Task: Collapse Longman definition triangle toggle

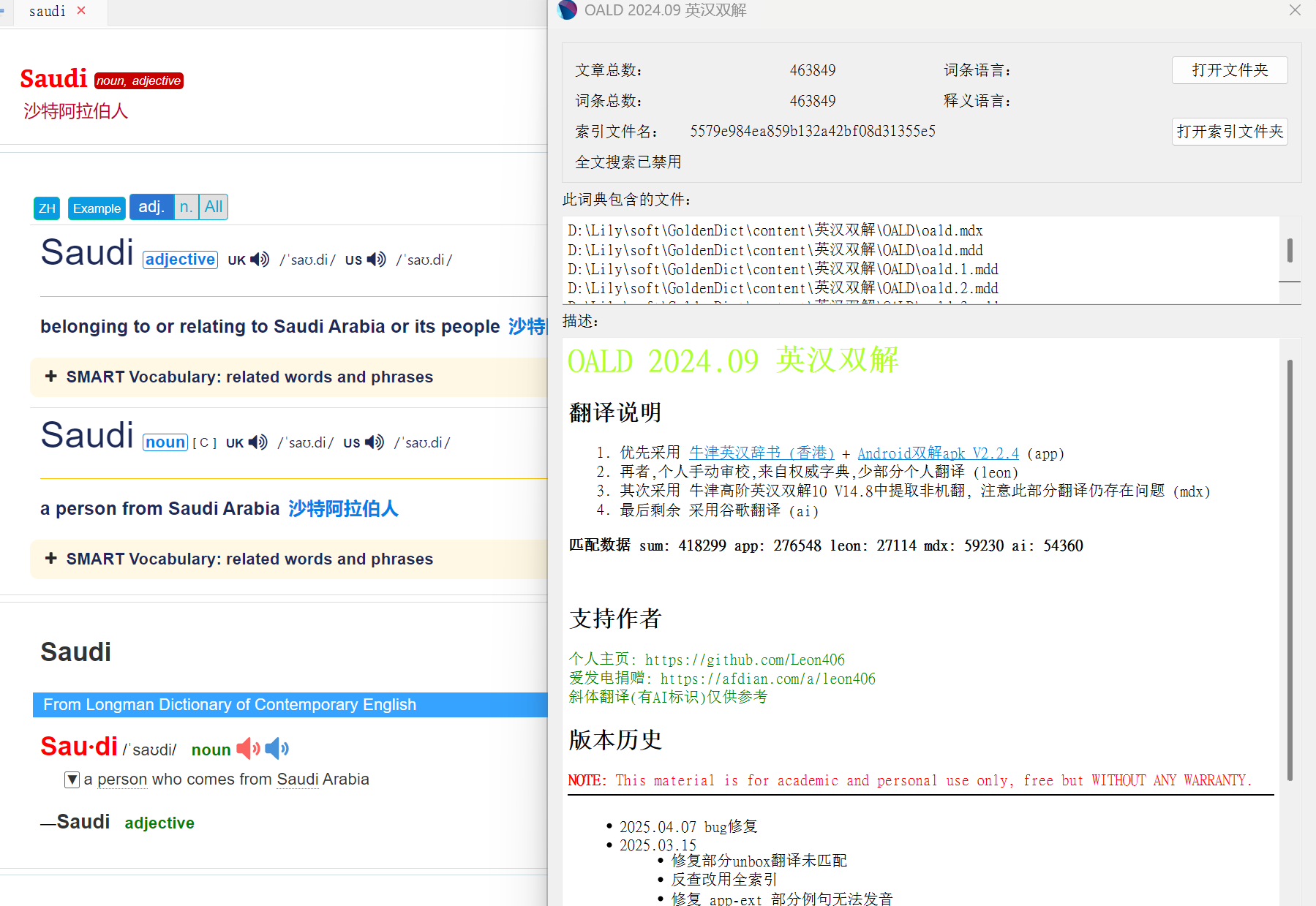Action: [x=72, y=779]
